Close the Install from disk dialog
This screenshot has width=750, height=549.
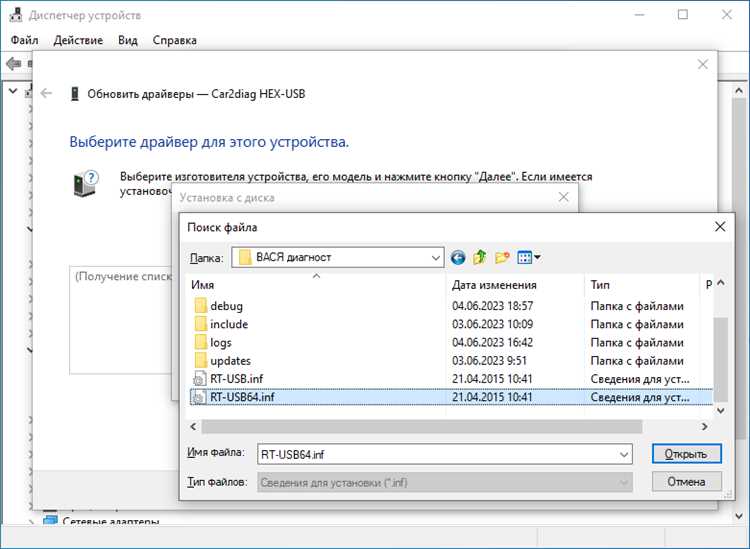(563, 197)
